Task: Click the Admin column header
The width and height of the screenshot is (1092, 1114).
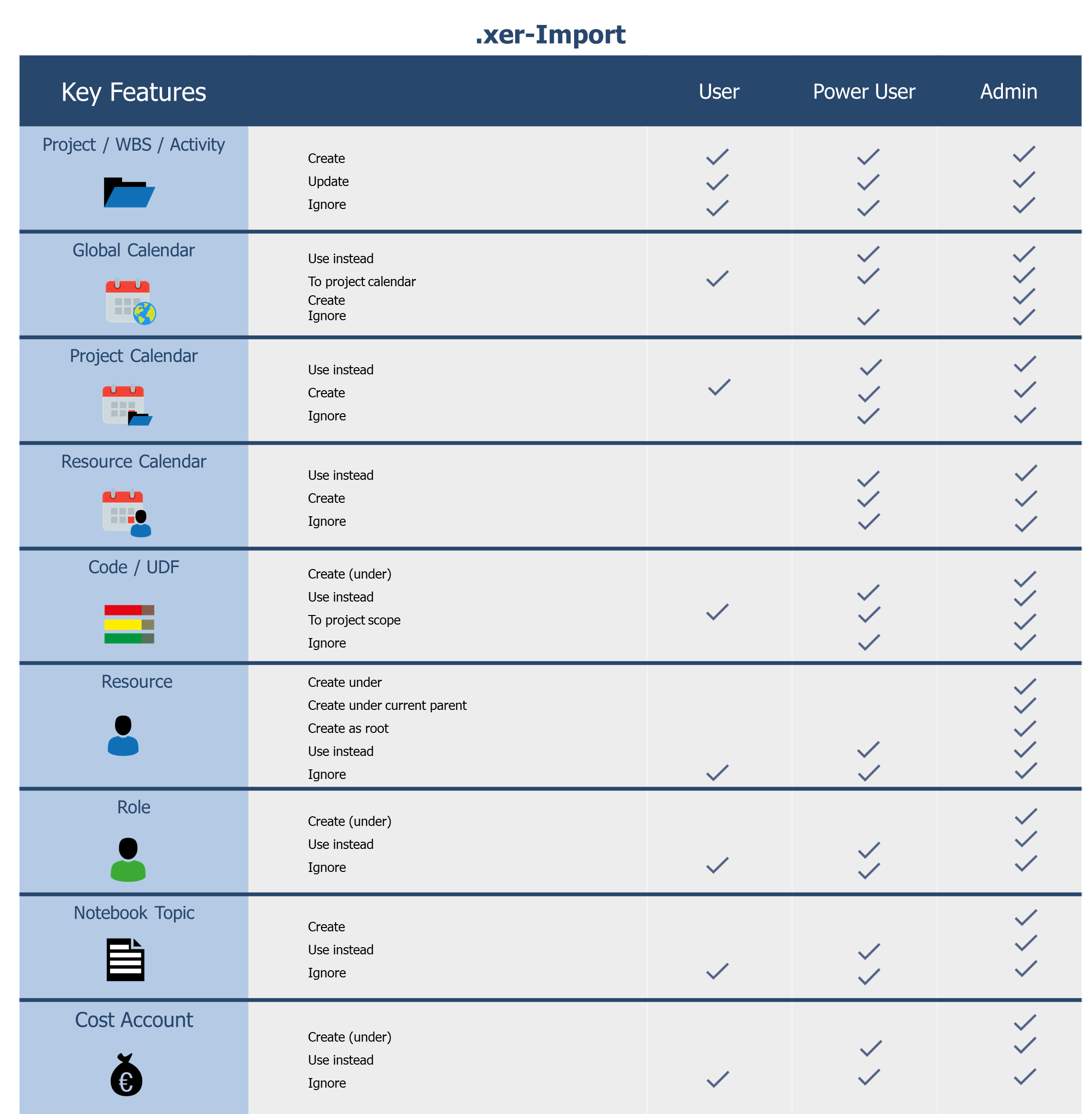Action: [x=1008, y=92]
